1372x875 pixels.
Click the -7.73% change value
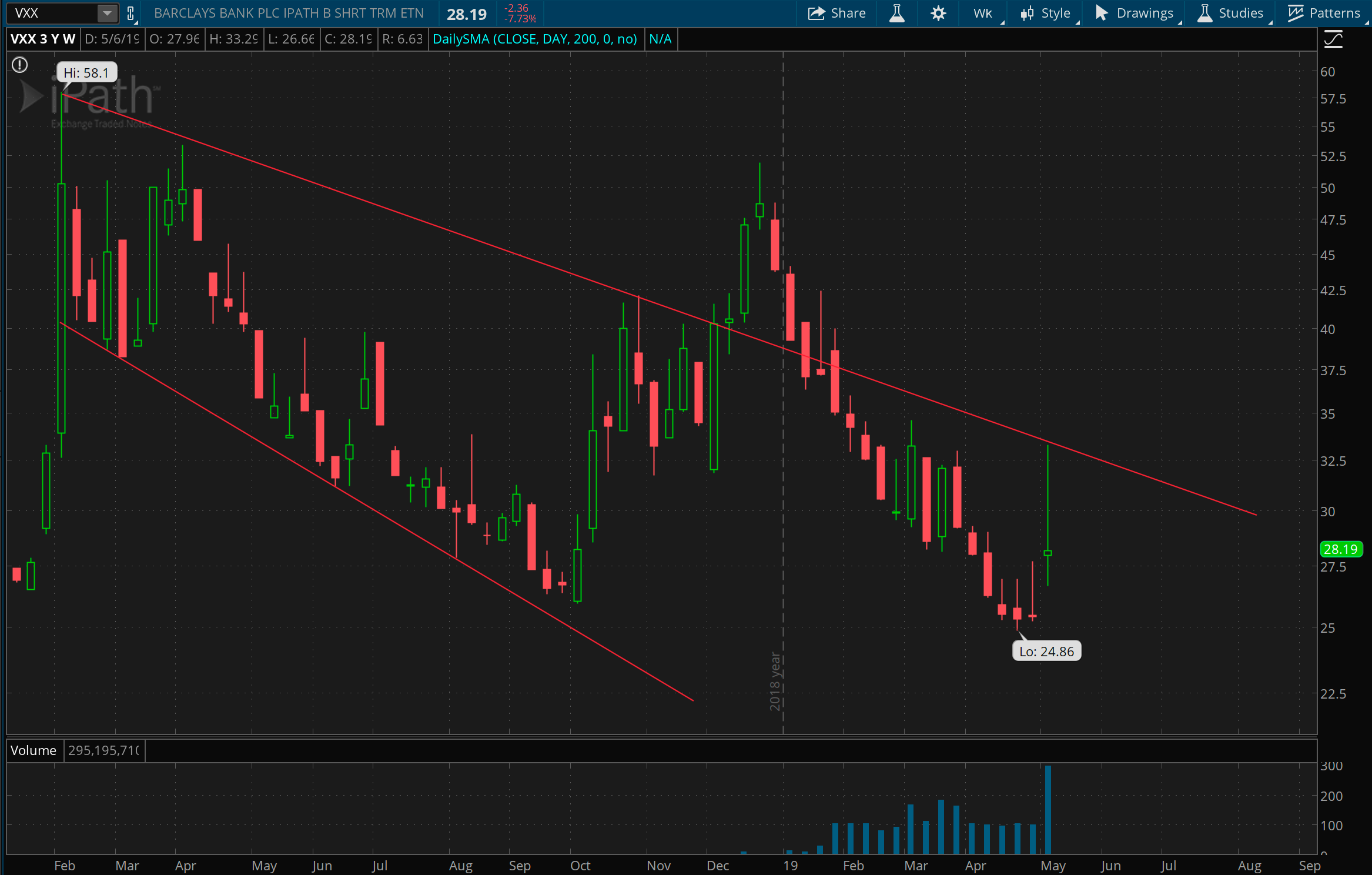[520, 19]
